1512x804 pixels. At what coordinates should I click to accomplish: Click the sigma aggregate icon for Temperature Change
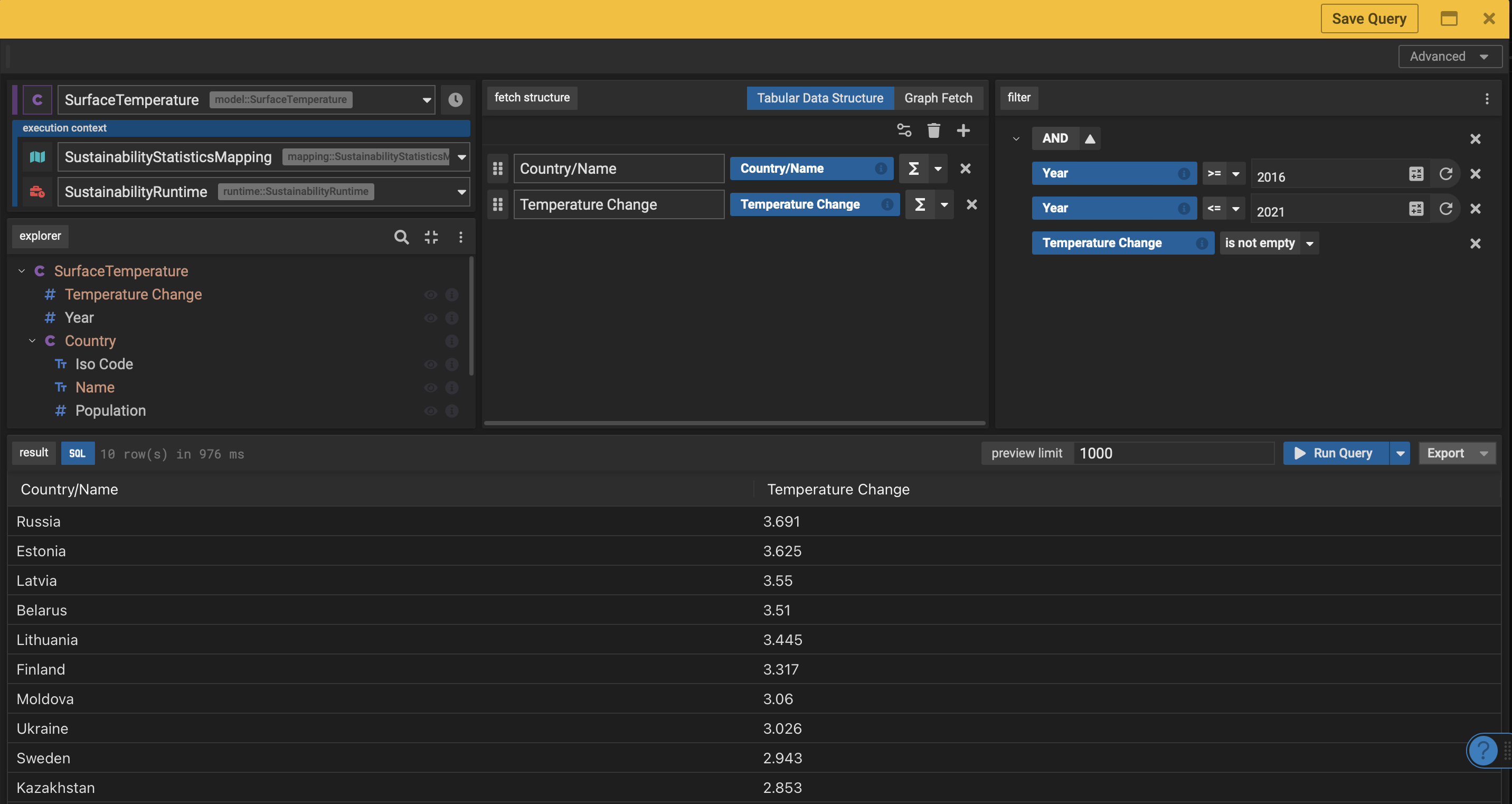920,204
